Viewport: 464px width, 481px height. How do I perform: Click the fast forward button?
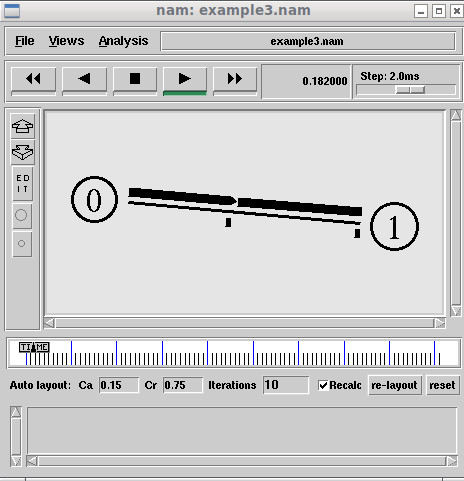(x=235, y=79)
